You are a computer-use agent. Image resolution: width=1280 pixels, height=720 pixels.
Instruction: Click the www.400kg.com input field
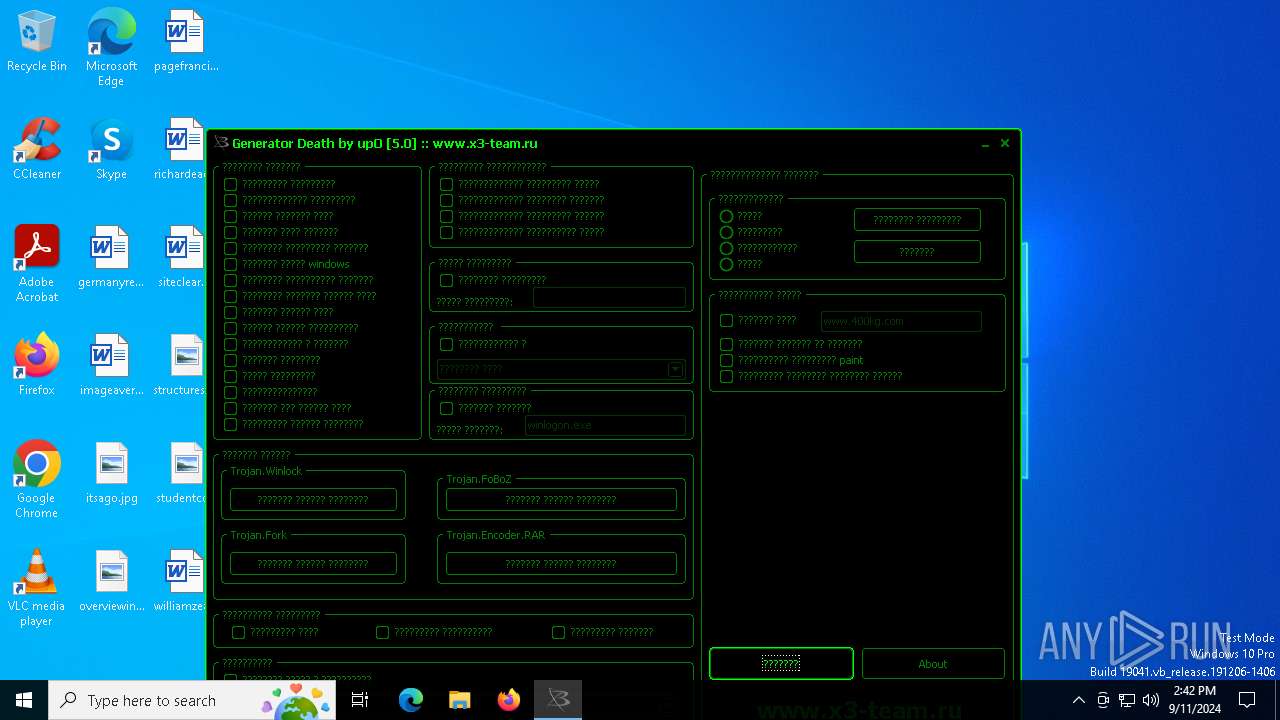(901, 321)
